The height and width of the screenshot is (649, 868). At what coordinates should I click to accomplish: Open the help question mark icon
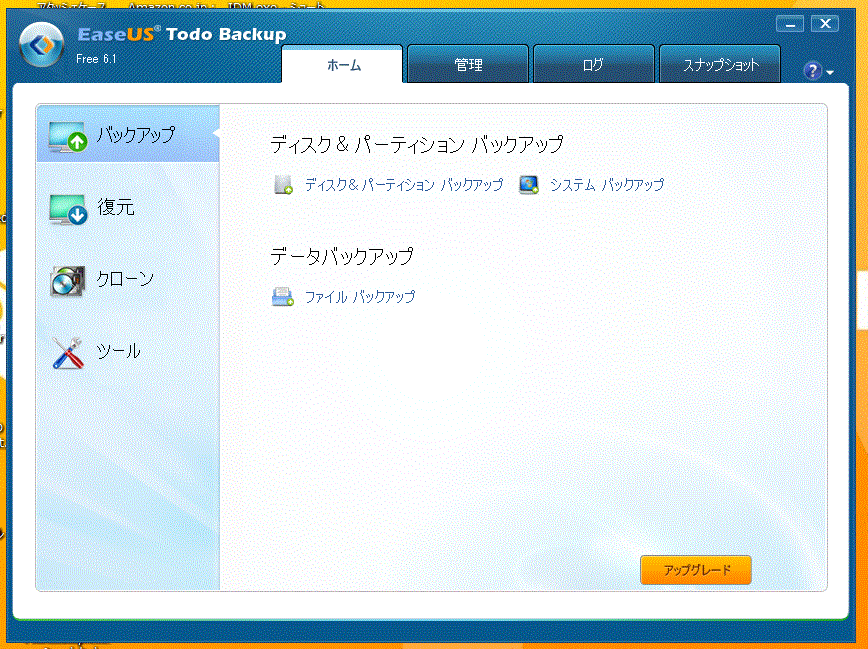tap(812, 71)
